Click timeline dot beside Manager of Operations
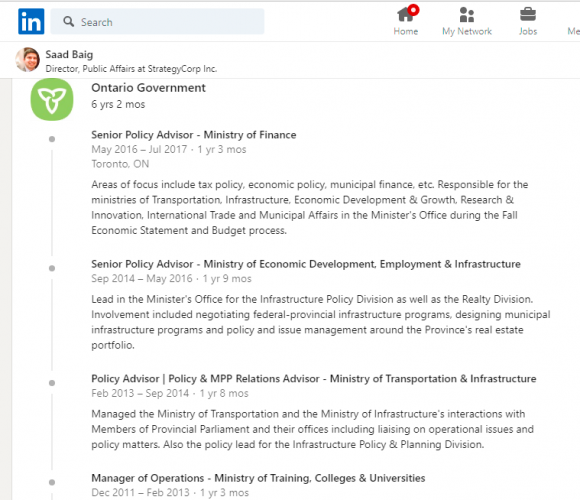The height and width of the screenshot is (500, 580). (52, 482)
